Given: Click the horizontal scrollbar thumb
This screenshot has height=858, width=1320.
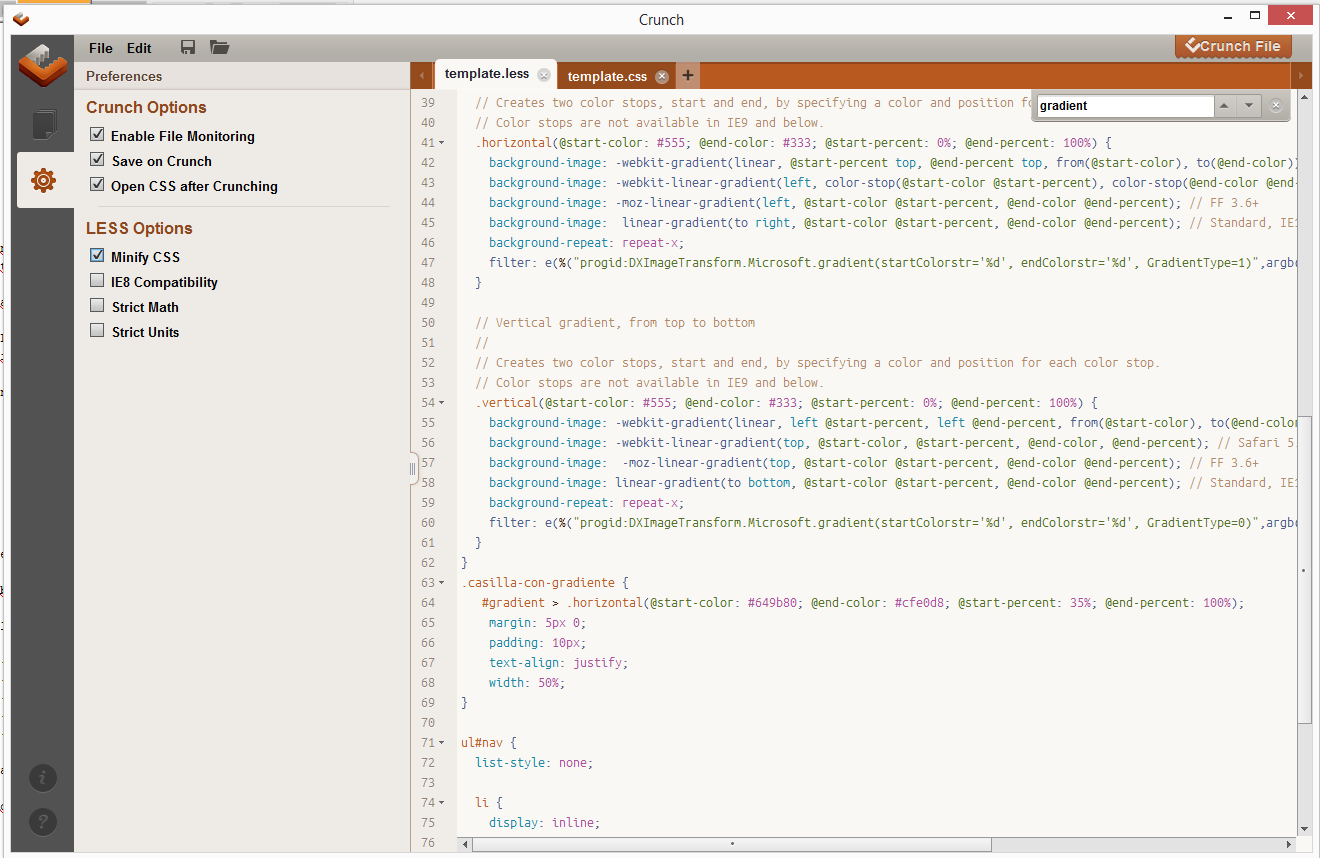Looking at the screenshot, I should [732, 845].
